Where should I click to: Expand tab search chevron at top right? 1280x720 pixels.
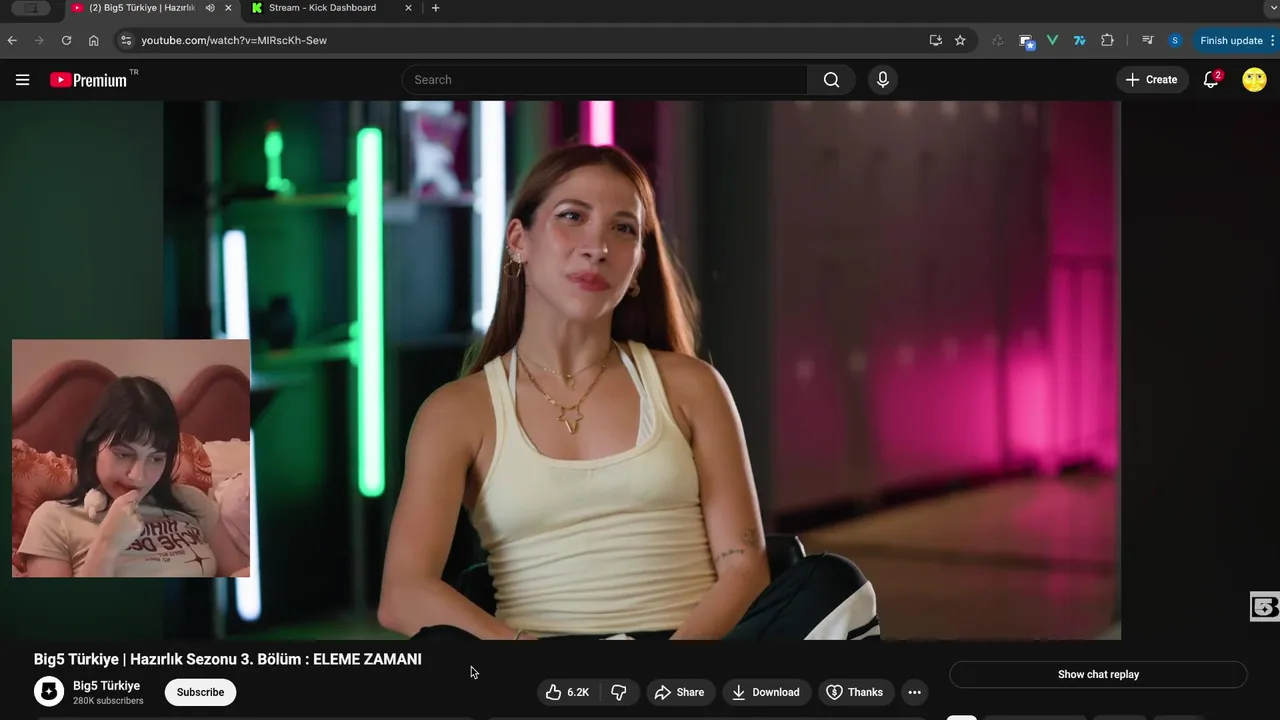click(x=1271, y=8)
